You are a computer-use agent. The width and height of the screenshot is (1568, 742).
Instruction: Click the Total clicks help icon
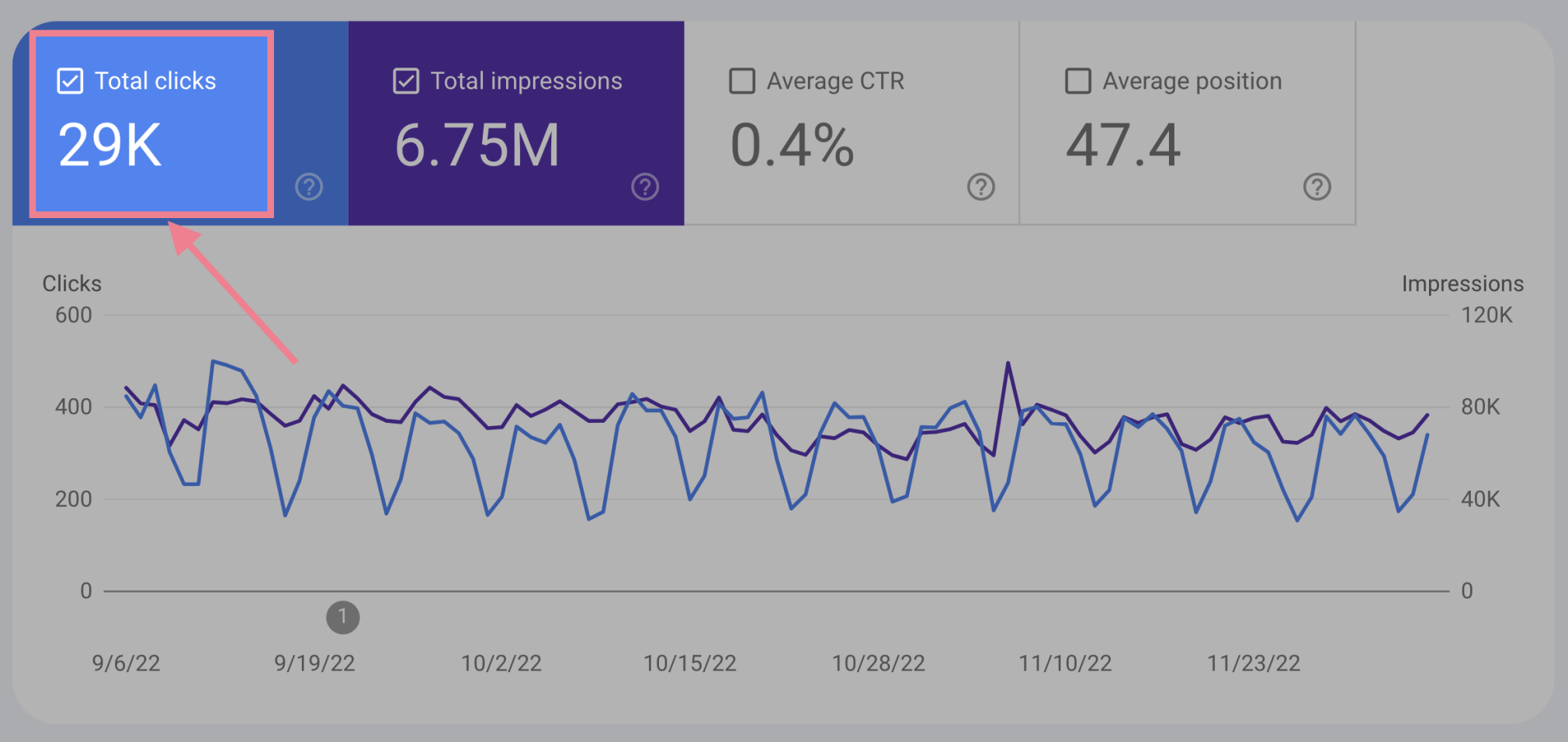309,187
